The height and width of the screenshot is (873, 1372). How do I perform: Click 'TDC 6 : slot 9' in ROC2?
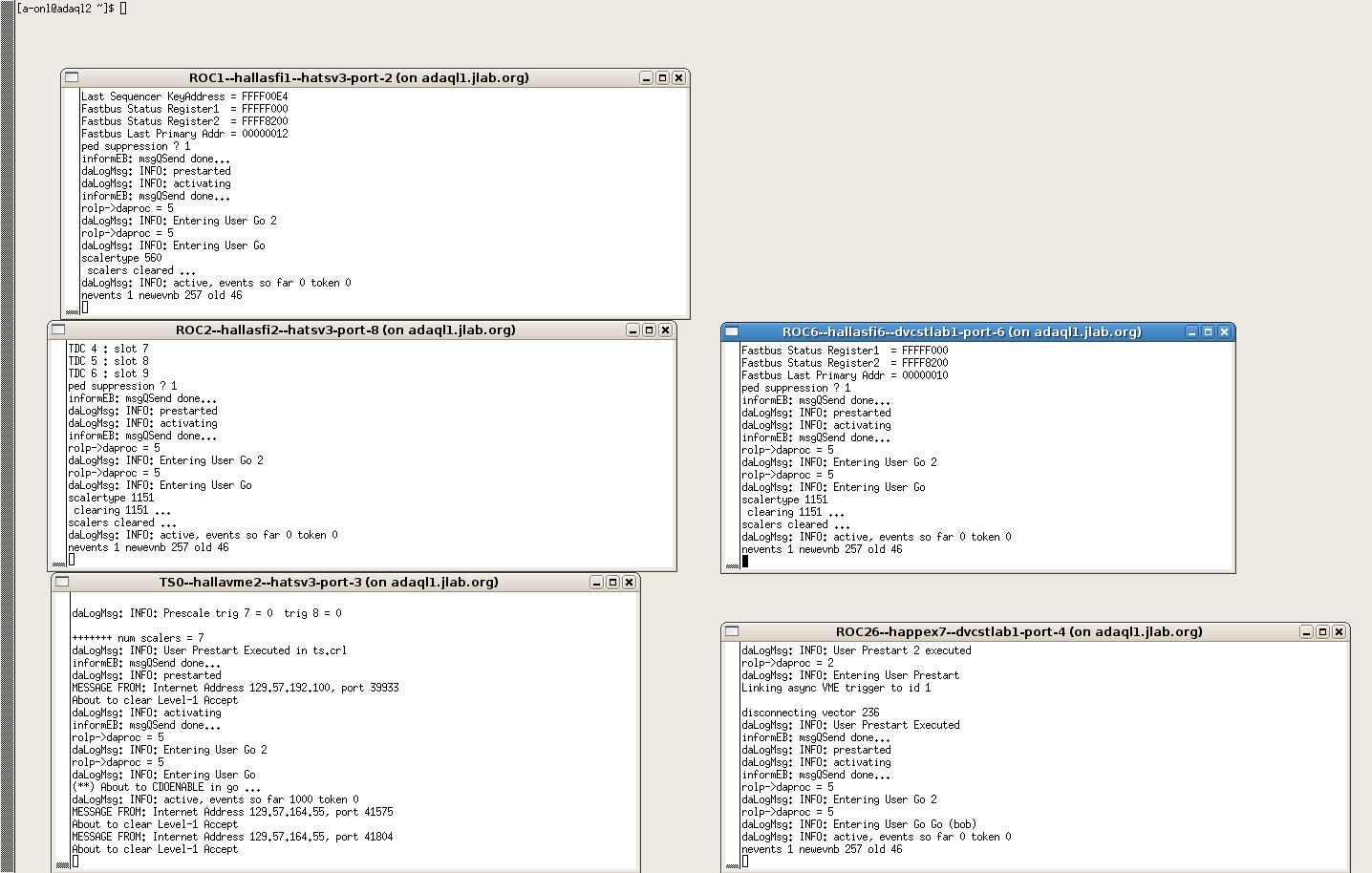pyautogui.click(x=108, y=373)
